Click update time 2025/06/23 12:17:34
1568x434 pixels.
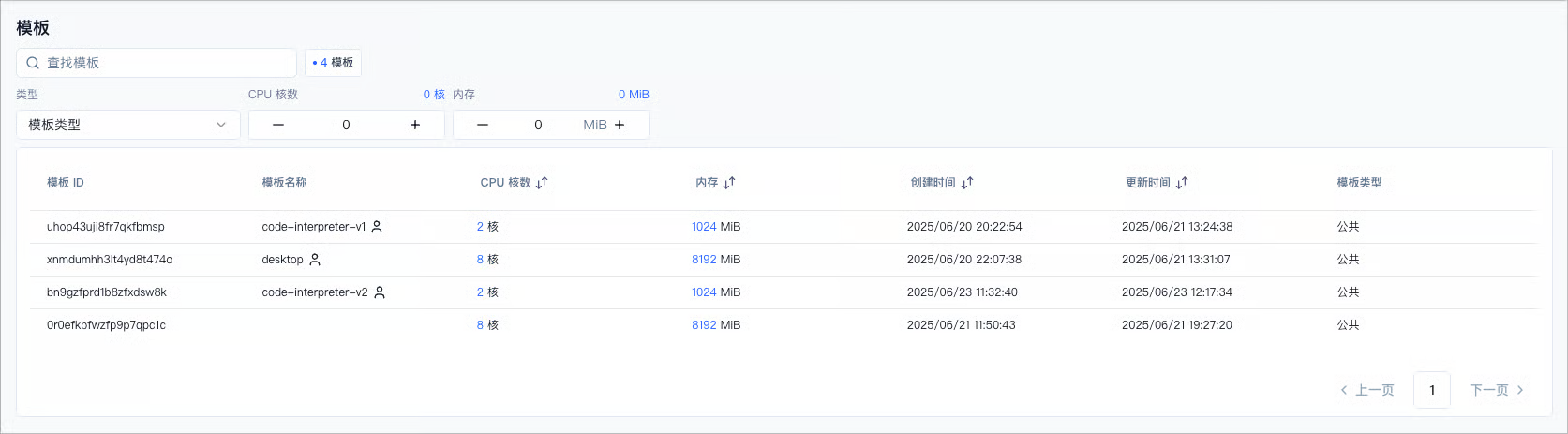tap(1177, 292)
